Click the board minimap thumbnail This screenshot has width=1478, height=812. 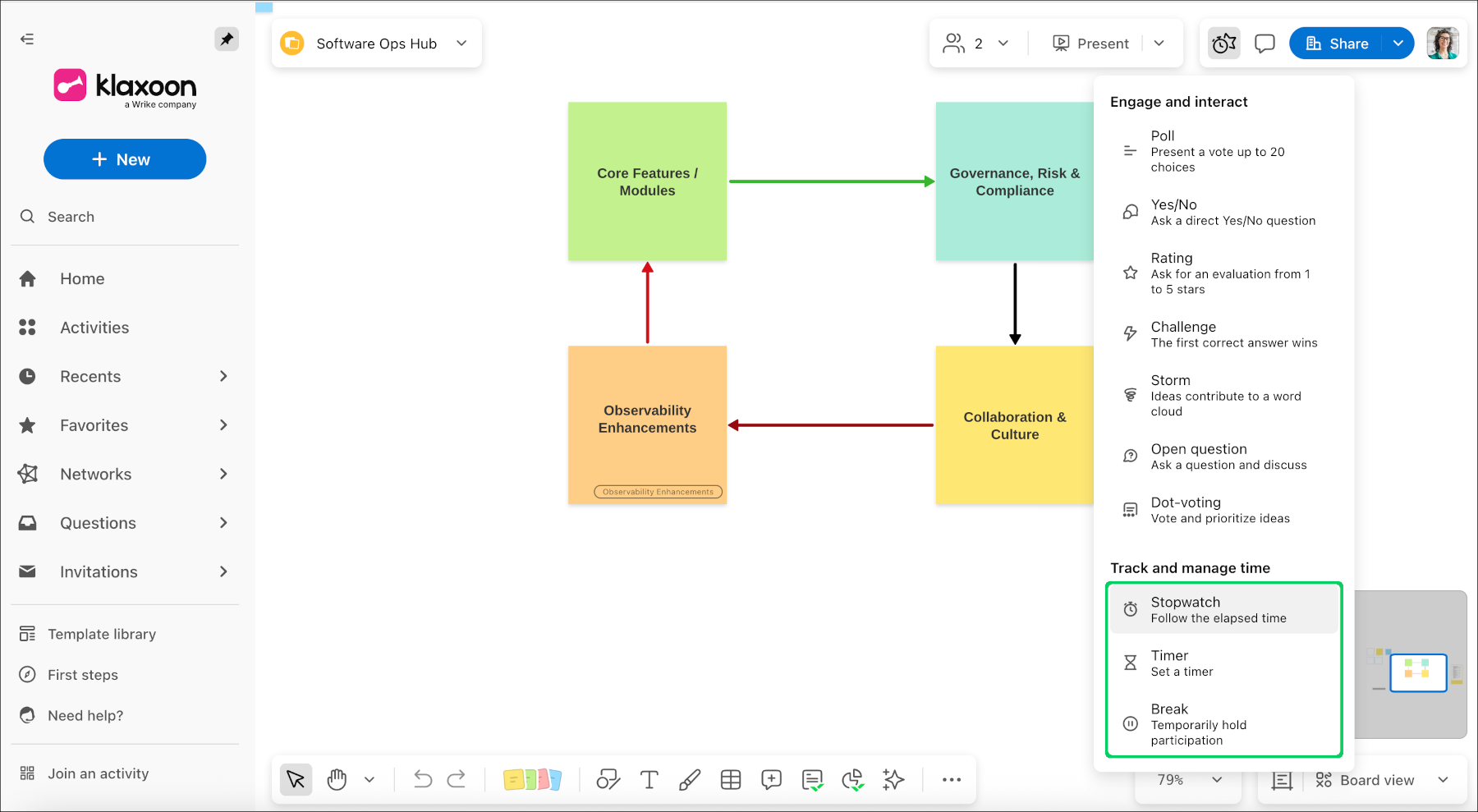[x=1417, y=672]
